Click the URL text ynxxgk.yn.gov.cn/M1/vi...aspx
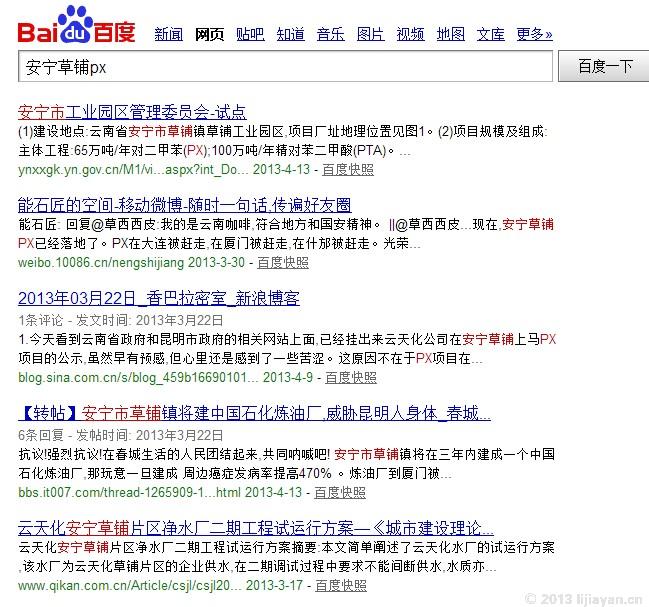The image size is (649, 607). pos(133,170)
